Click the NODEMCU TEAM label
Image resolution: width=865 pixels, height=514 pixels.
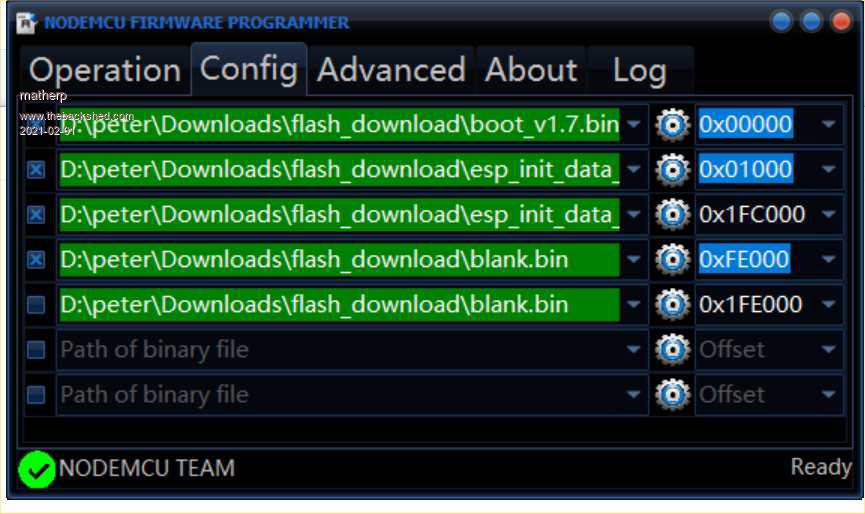click(147, 467)
